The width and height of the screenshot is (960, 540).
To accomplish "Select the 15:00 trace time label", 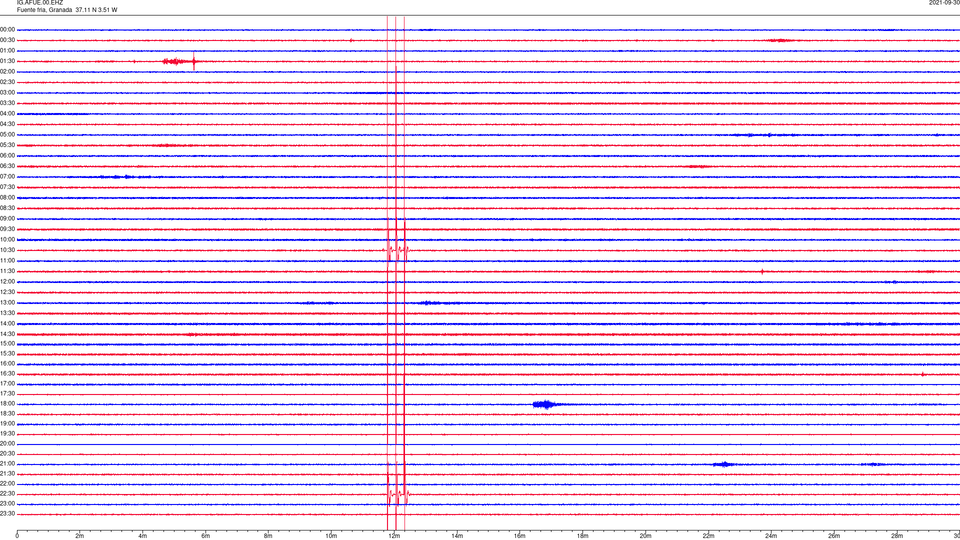I will click(x=7, y=343).
